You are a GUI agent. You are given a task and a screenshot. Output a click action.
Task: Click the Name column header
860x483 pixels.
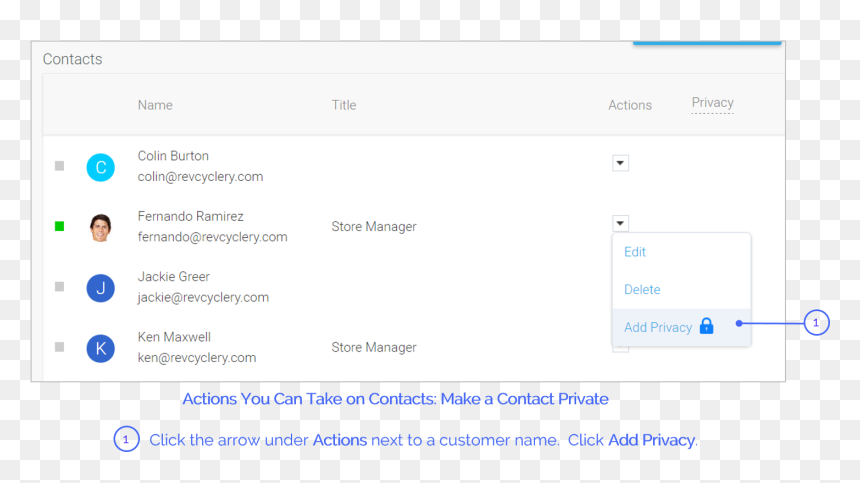pos(155,105)
